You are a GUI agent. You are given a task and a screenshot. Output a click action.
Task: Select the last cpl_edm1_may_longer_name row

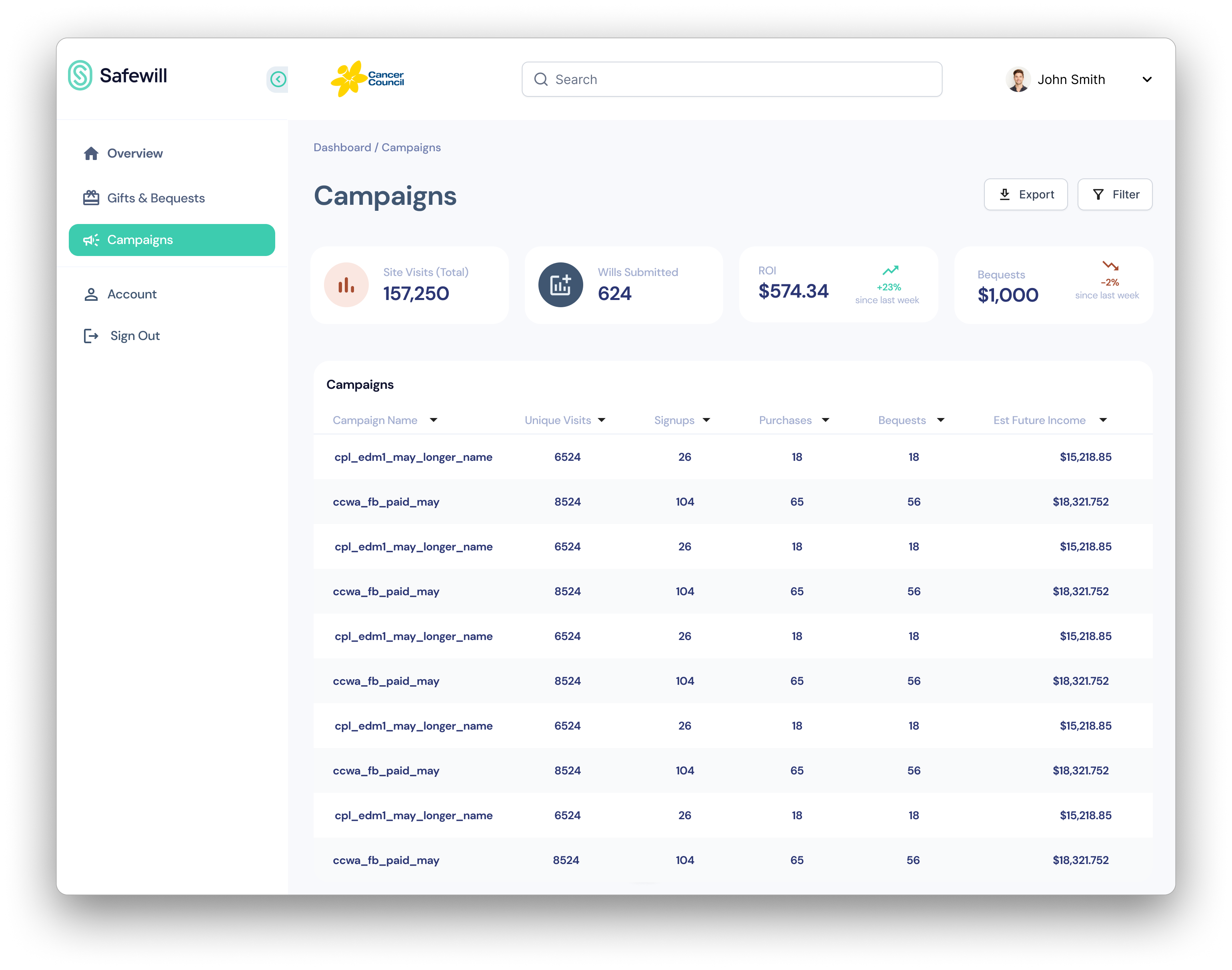click(733, 815)
